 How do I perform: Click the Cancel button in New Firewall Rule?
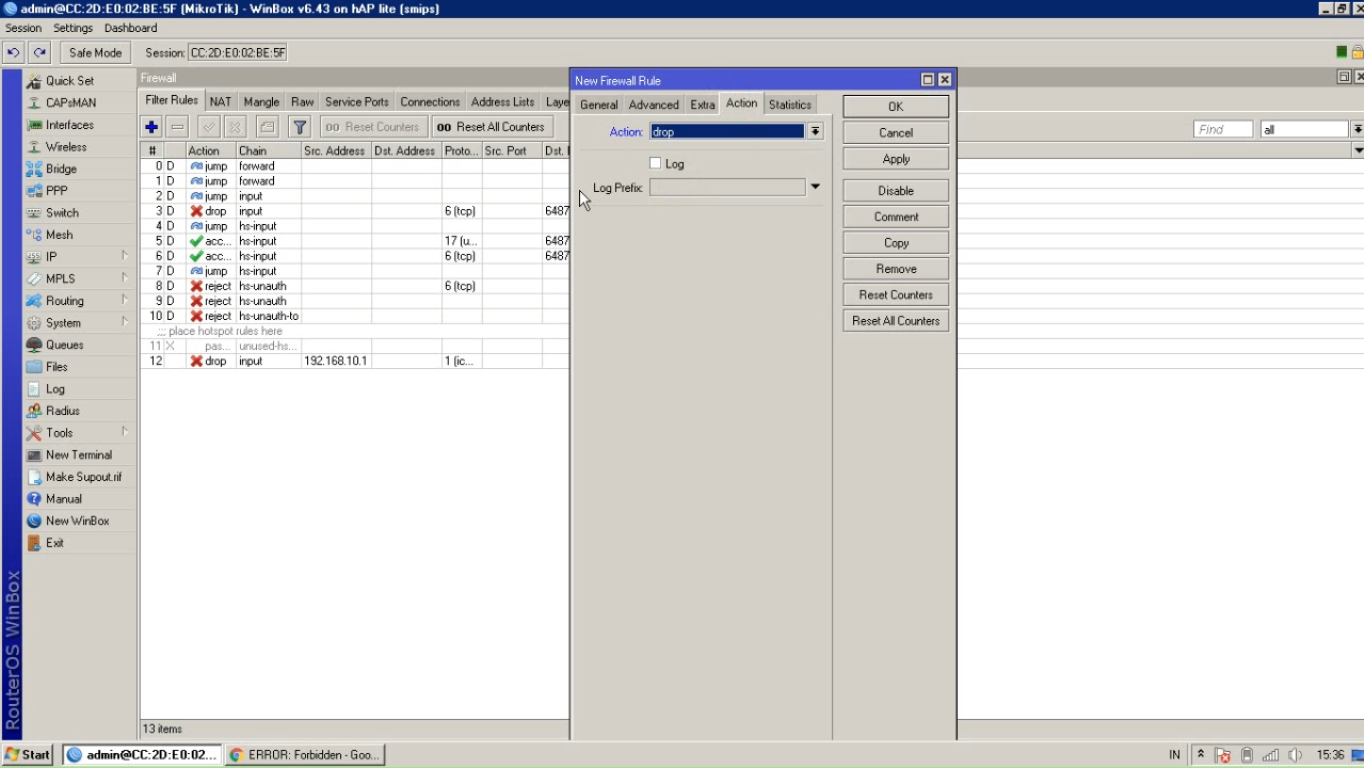pos(896,133)
